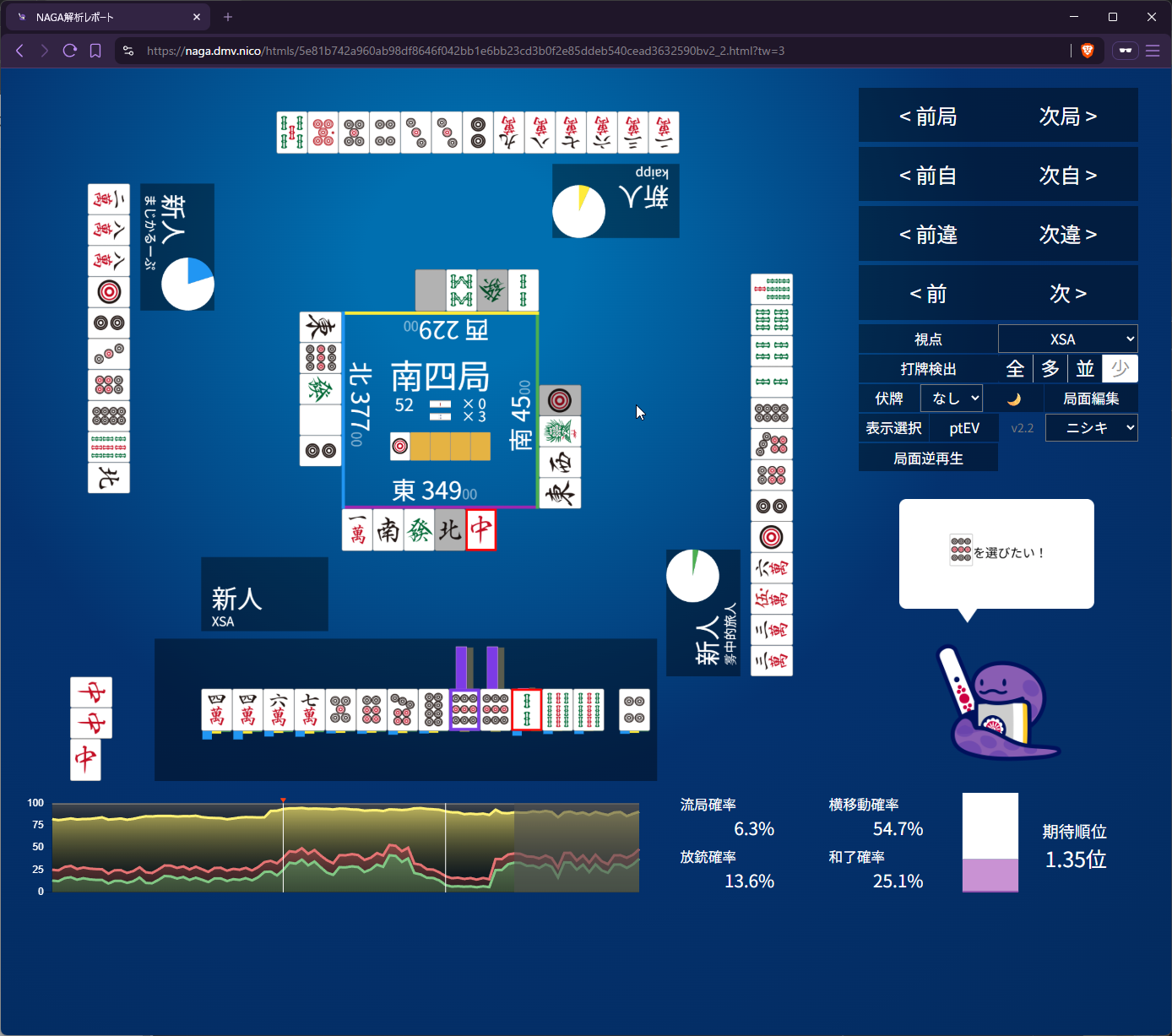Set 打牌検出 to 多

click(1050, 369)
